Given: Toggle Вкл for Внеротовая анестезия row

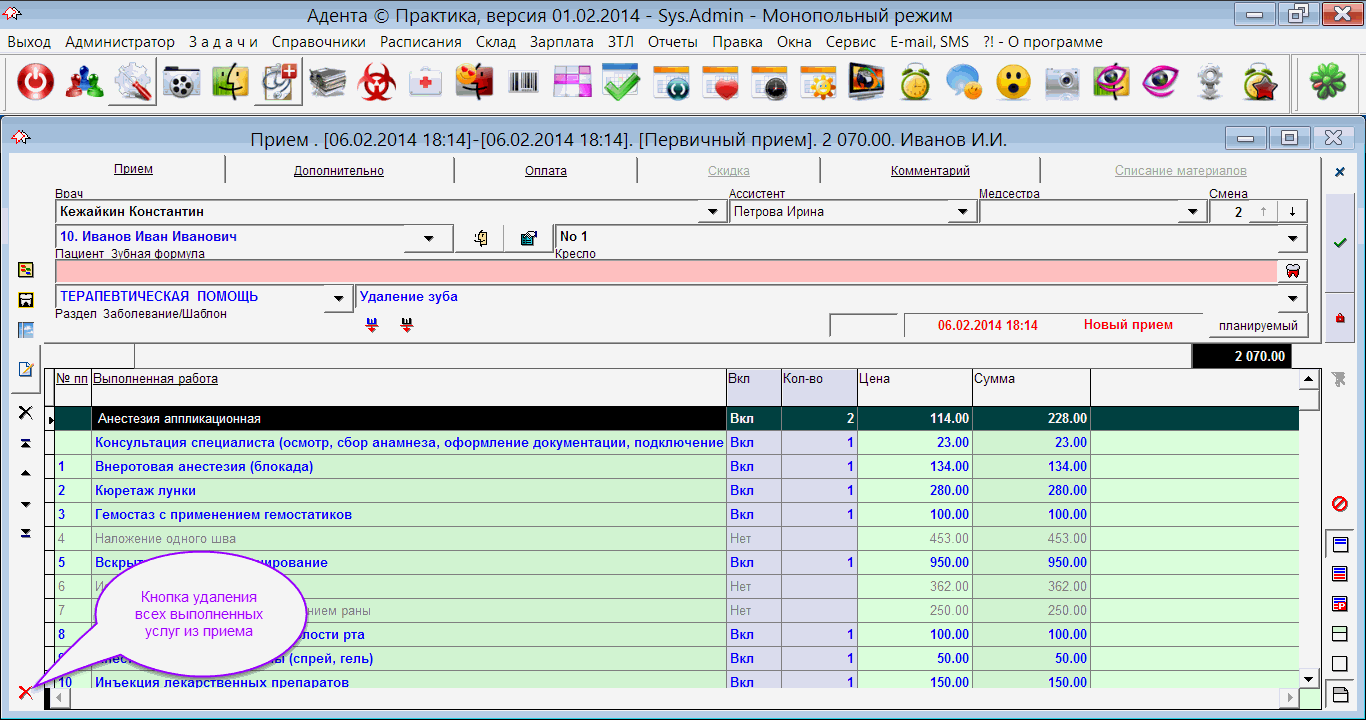Looking at the screenshot, I should pyautogui.click(x=741, y=467).
